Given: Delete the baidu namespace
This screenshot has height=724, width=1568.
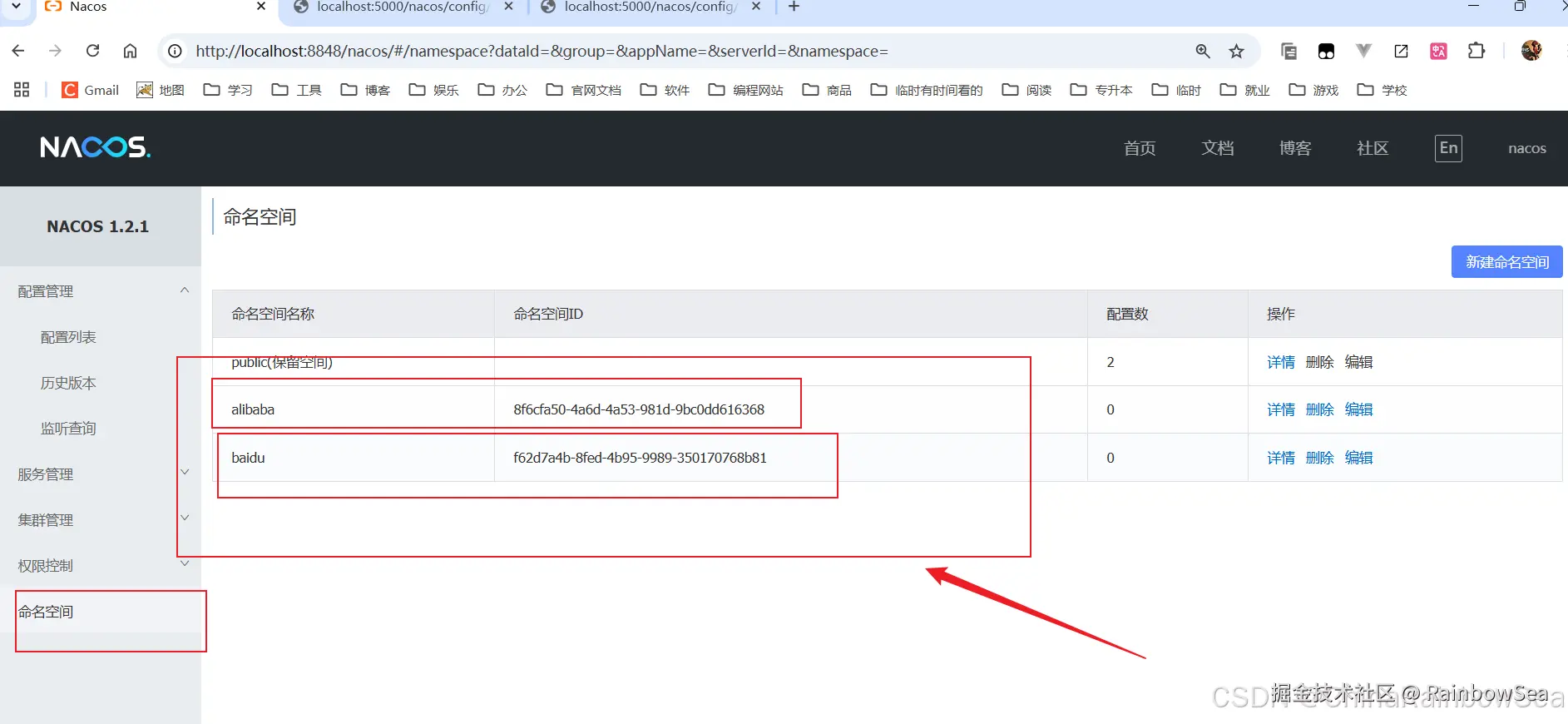Looking at the screenshot, I should point(1320,458).
